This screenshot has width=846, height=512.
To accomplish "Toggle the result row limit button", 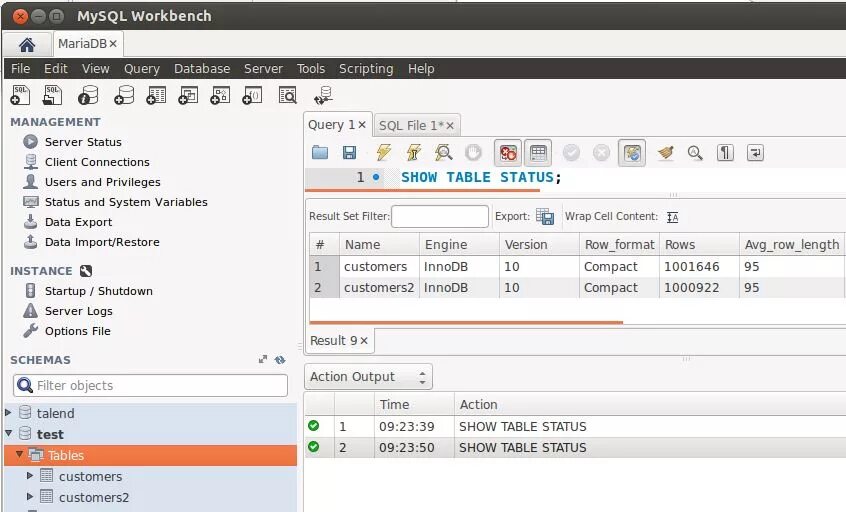I will (x=538, y=153).
